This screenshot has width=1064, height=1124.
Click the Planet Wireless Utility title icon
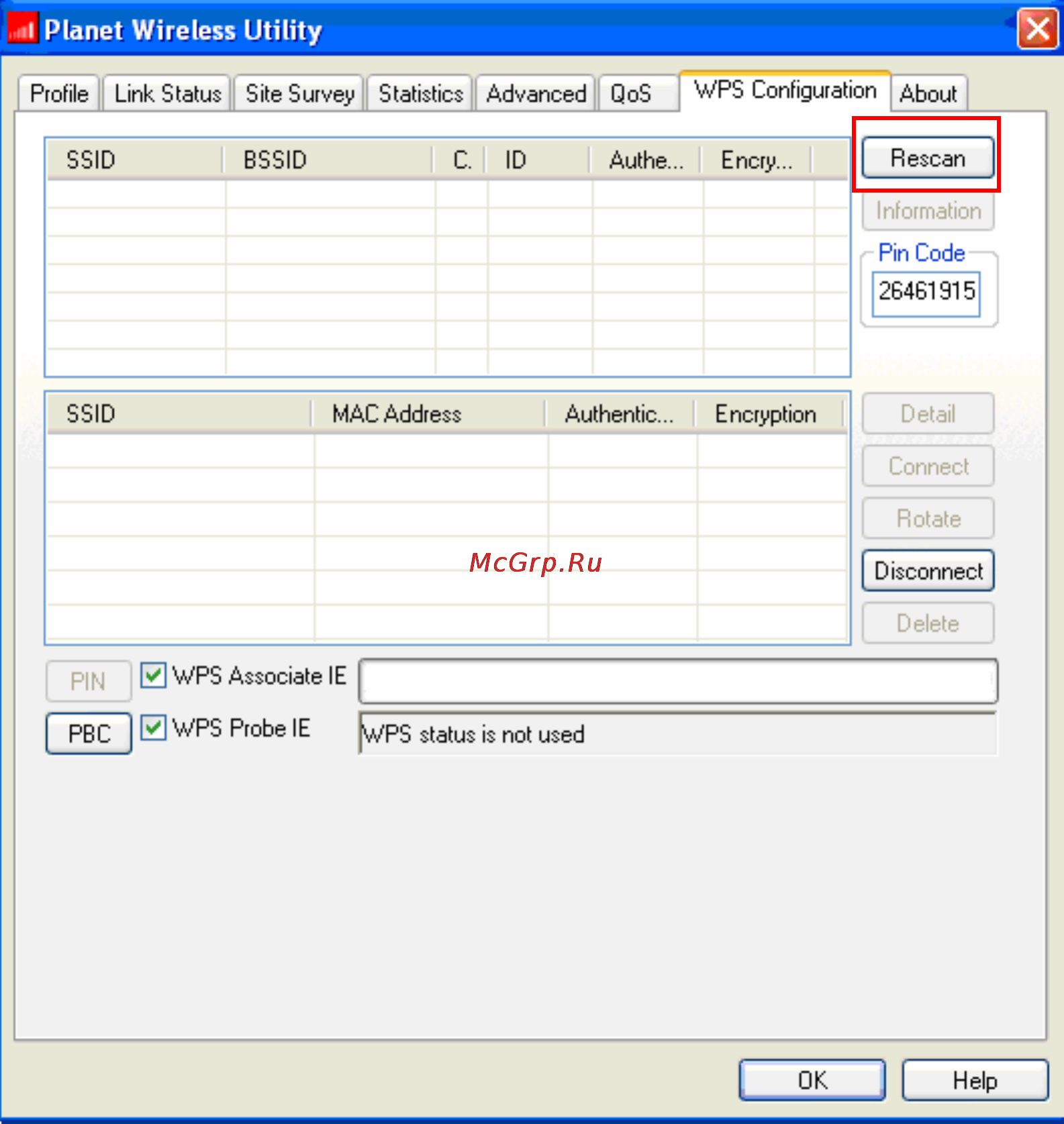(x=21, y=29)
